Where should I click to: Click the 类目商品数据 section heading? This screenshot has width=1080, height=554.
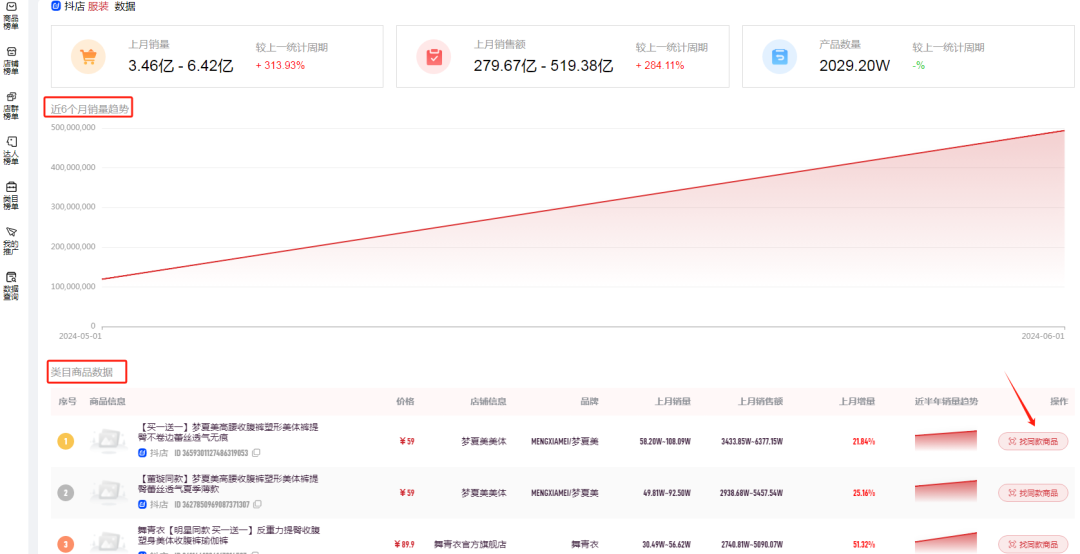(82, 372)
